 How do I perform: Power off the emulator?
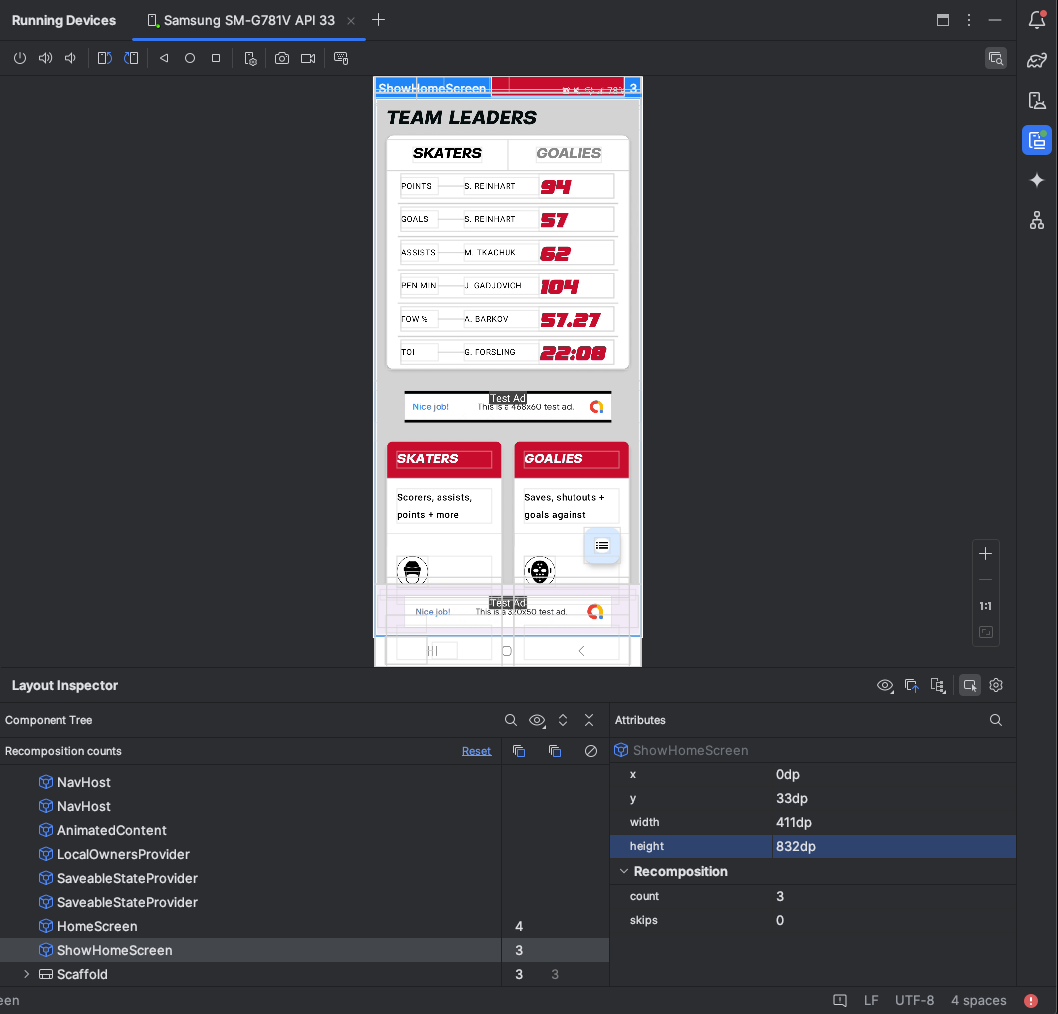[20, 58]
